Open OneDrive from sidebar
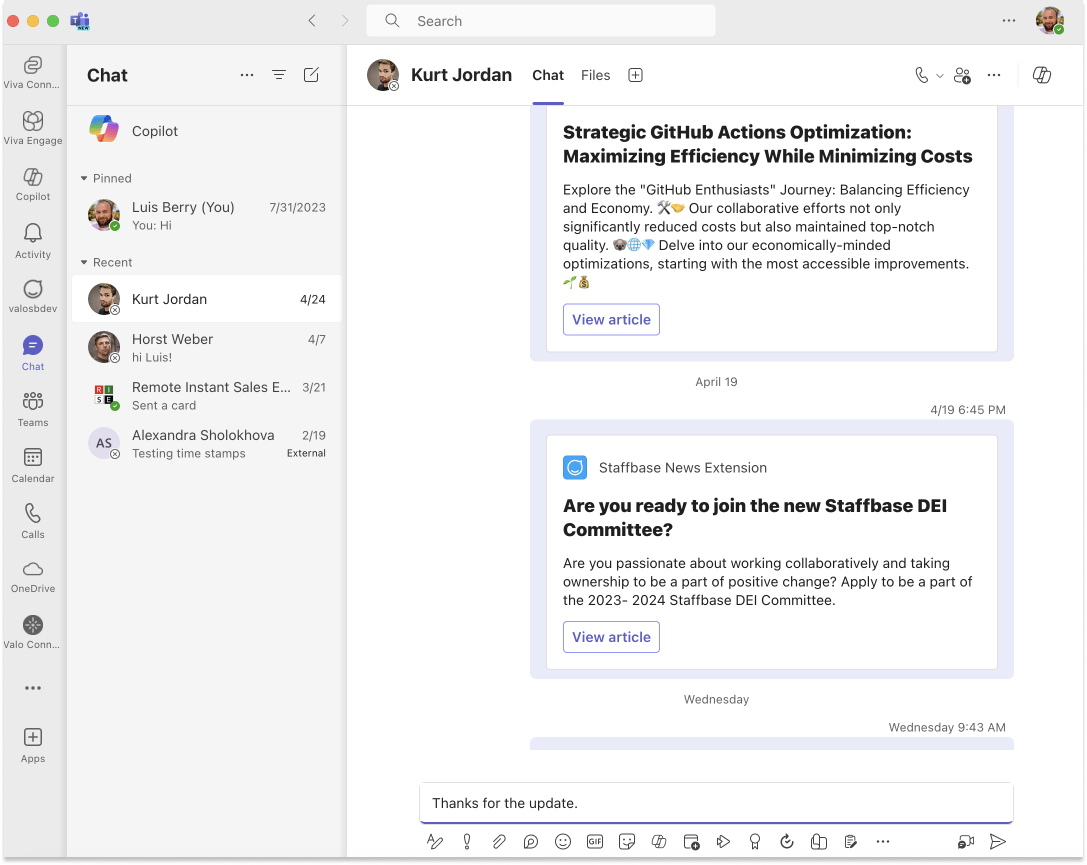 [x=33, y=577]
